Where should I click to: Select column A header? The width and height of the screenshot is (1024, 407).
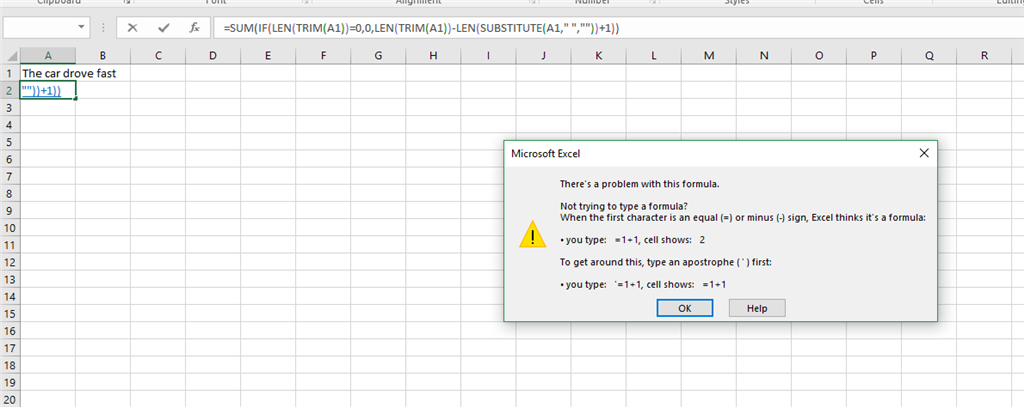[x=48, y=56]
